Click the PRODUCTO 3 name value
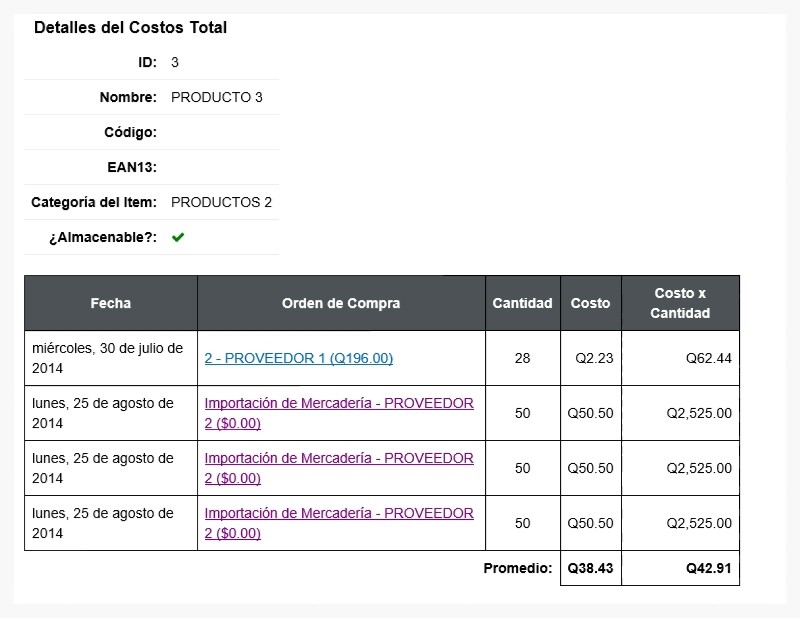The image size is (800, 618). coord(217,97)
